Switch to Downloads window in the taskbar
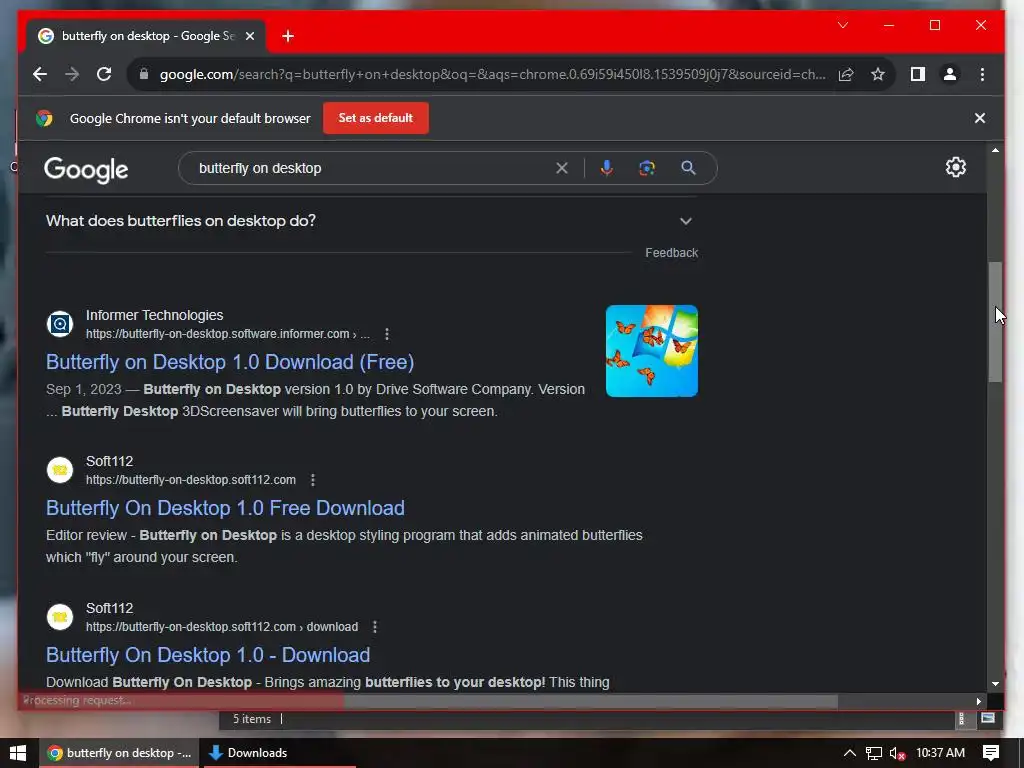 tap(279, 753)
